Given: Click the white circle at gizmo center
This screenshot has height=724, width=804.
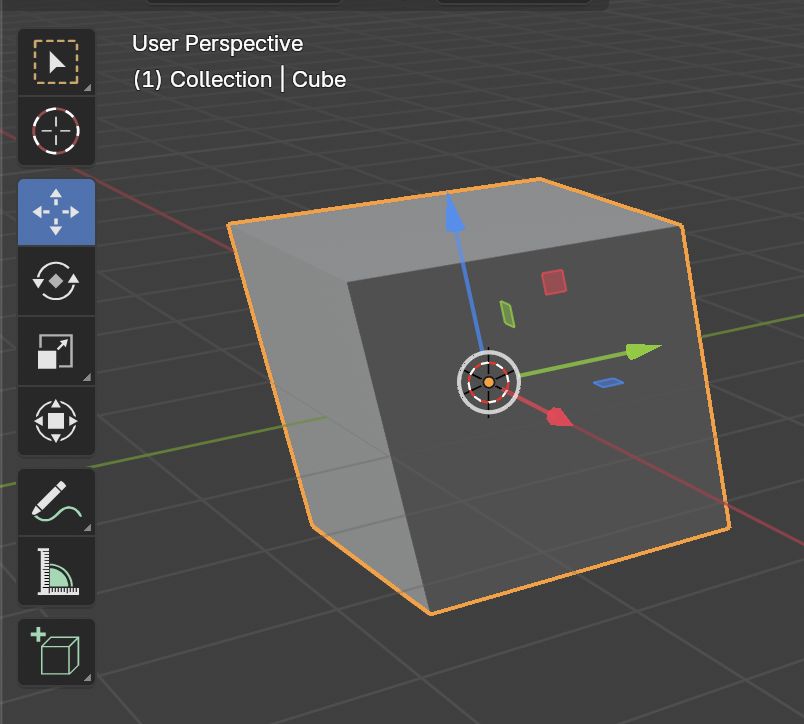Looking at the screenshot, I should pos(489,382).
